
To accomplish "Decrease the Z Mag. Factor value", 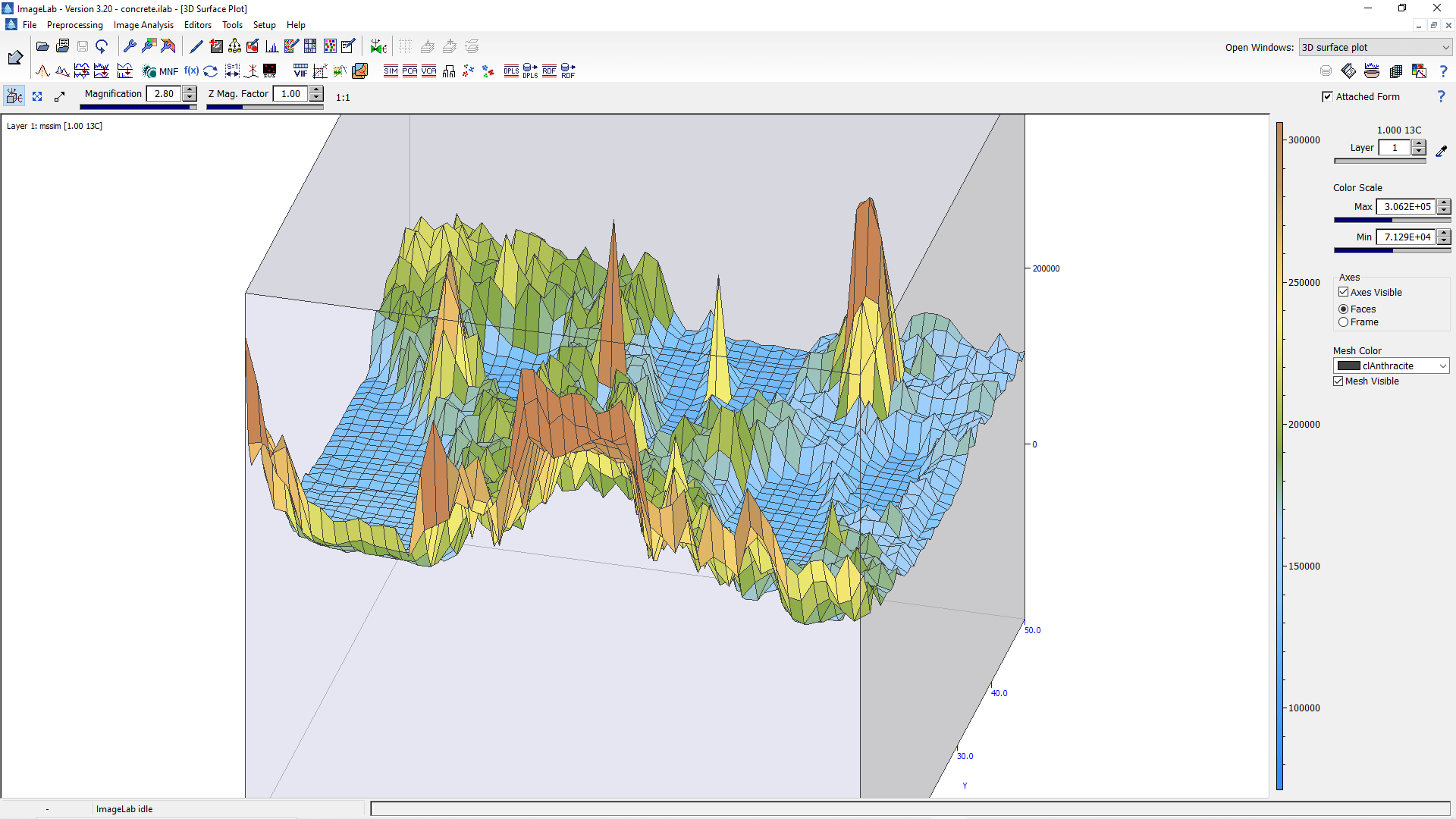I will coord(317,98).
